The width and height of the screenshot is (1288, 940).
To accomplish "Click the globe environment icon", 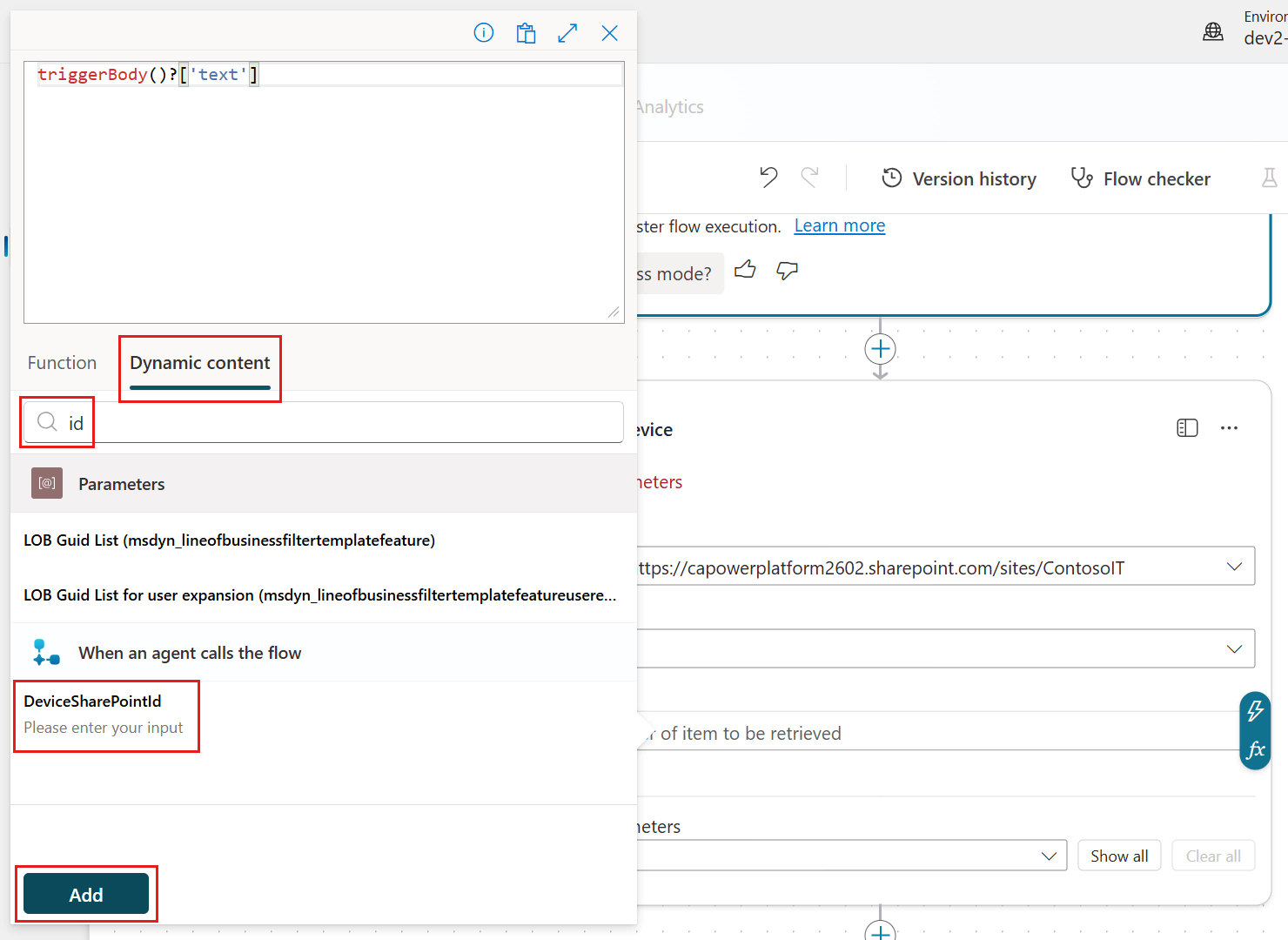I will [1213, 30].
